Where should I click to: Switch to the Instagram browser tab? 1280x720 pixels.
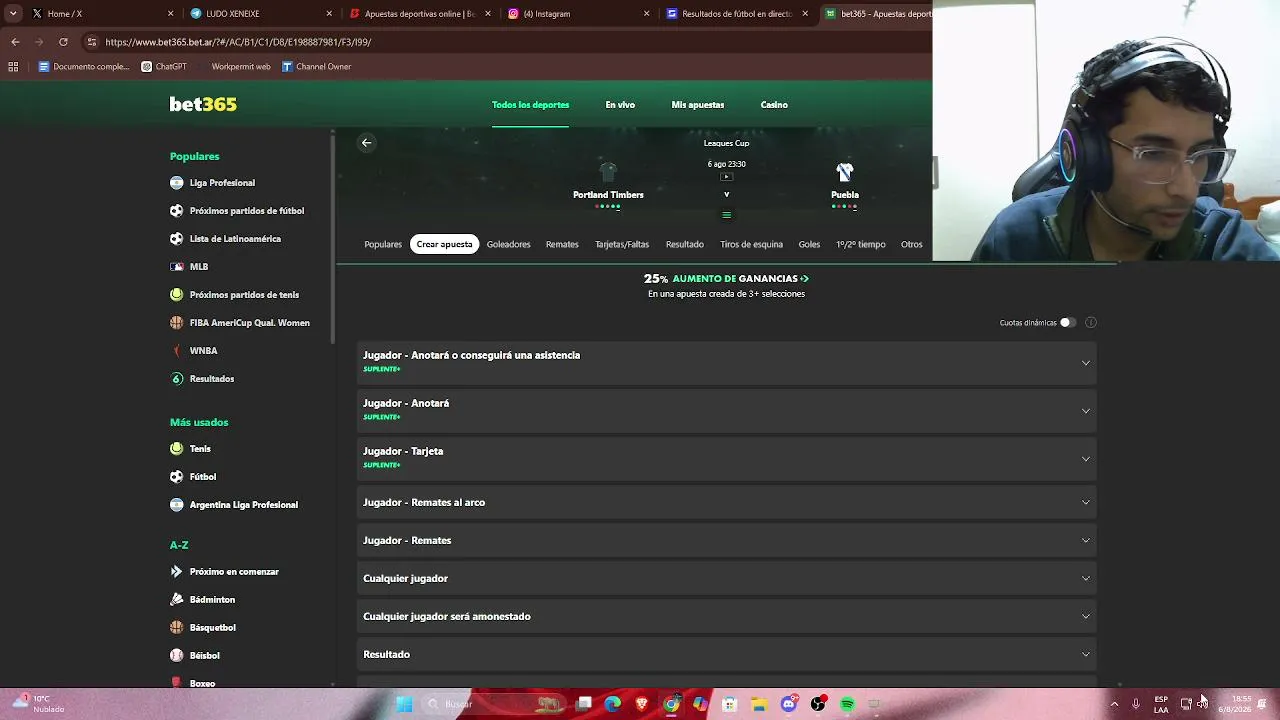click(x=579, y=14)
